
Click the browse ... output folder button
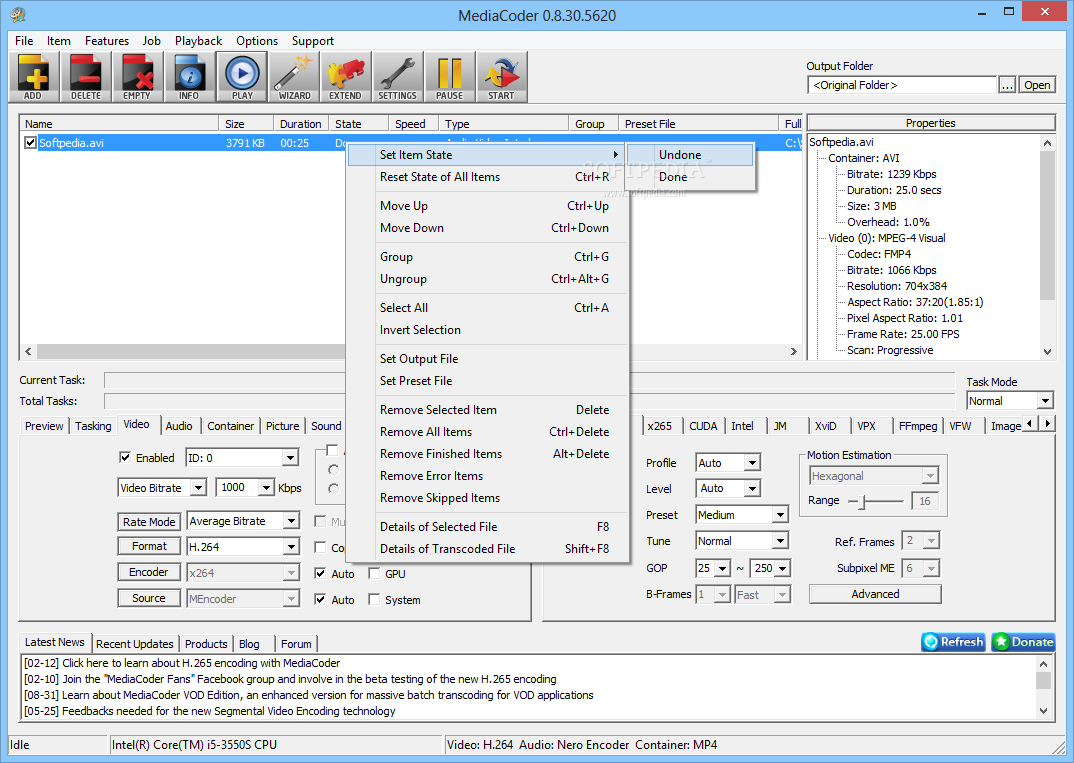(1007, 85)
